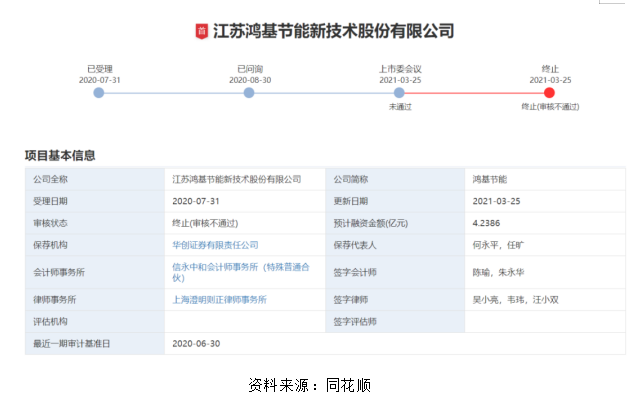
Task: Click the 终止(审核不通过) label under the red node
Action: [x=550, y=107]
